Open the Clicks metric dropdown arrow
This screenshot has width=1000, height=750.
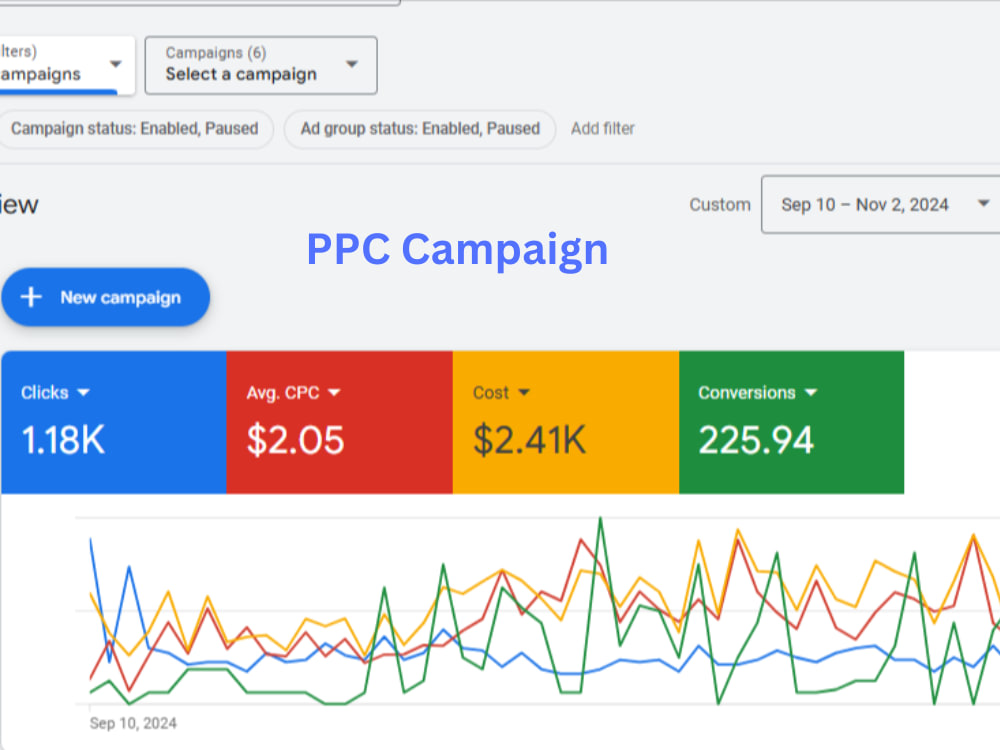tap(84, 392)
